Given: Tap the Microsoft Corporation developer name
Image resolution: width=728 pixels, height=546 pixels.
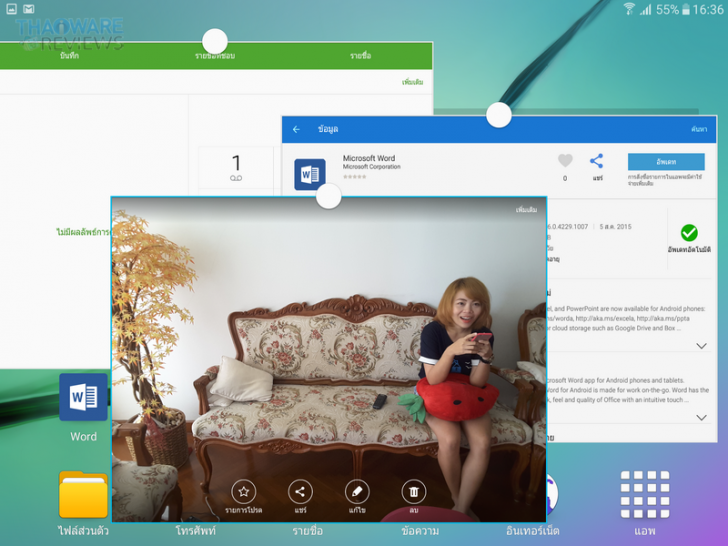Looking at the screenshot, I should click(x=371, y=167).
